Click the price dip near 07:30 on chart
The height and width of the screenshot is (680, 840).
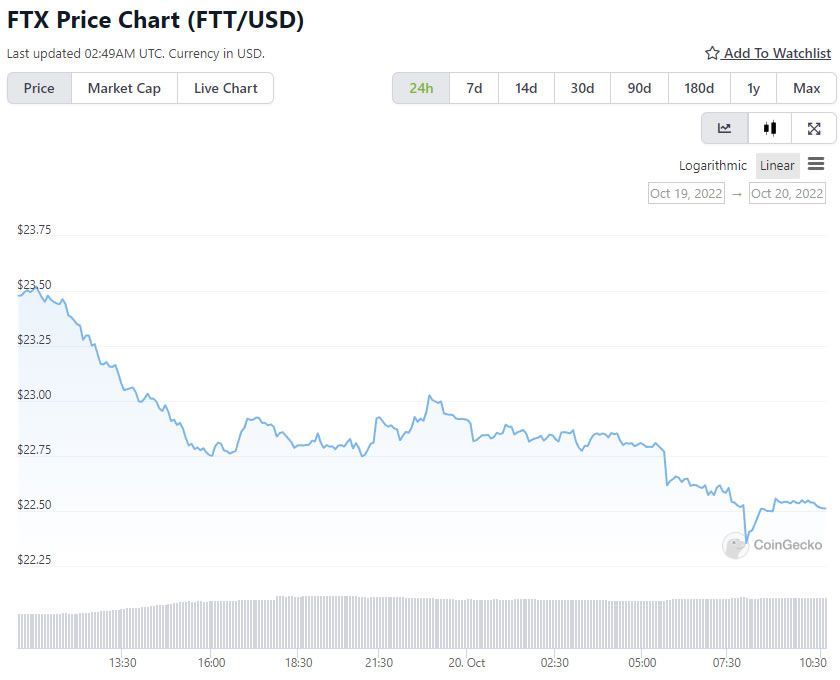tap(746, 541)
